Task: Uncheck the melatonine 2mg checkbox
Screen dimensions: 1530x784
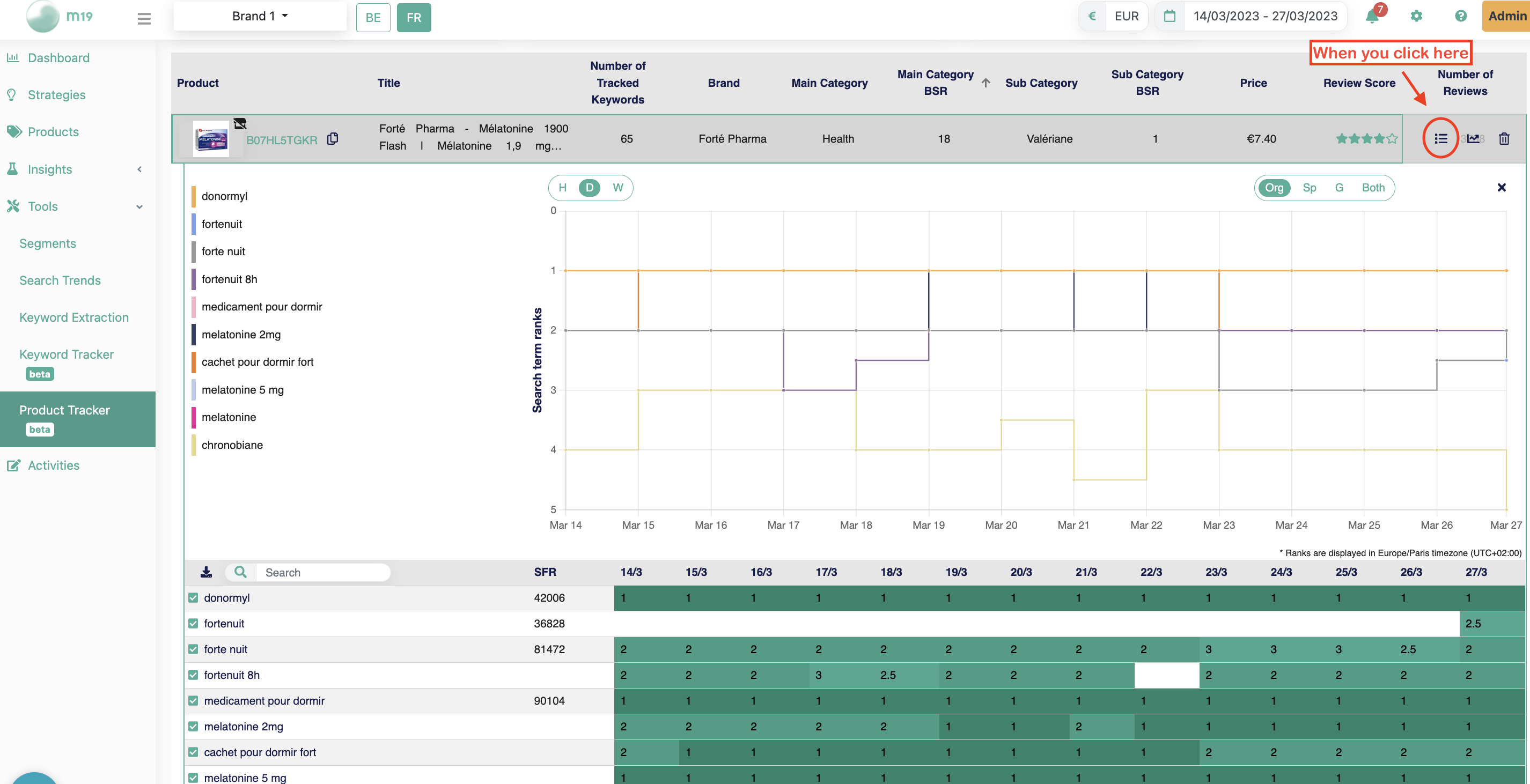Action: tap(193, 727)
